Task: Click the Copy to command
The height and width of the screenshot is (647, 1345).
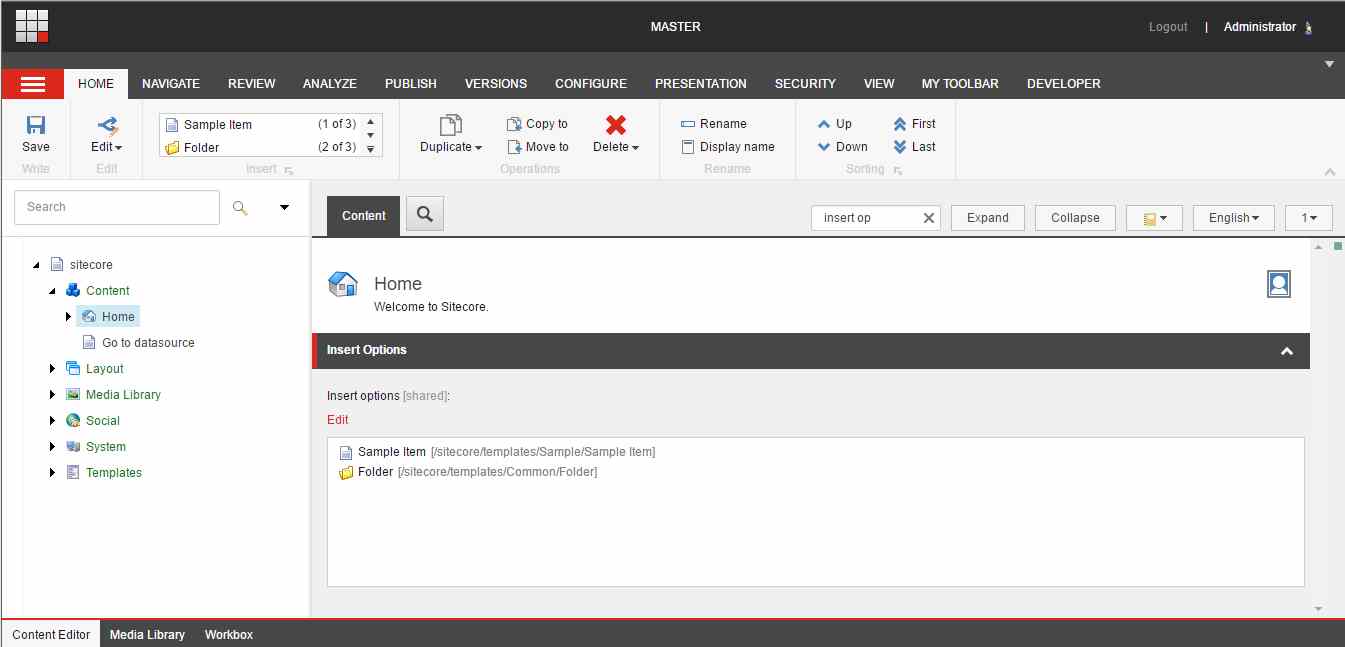Action: (537, 124)
